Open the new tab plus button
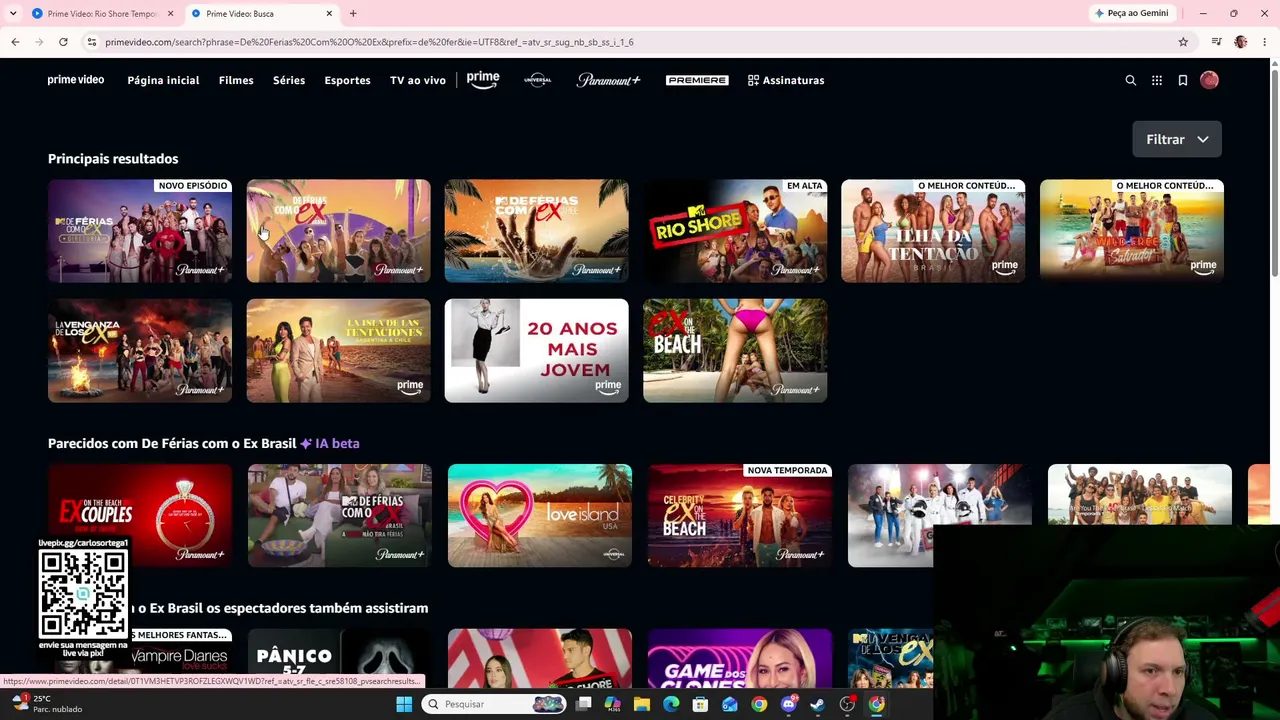This screenshot has height=720, width=1280. pos(353,13)
